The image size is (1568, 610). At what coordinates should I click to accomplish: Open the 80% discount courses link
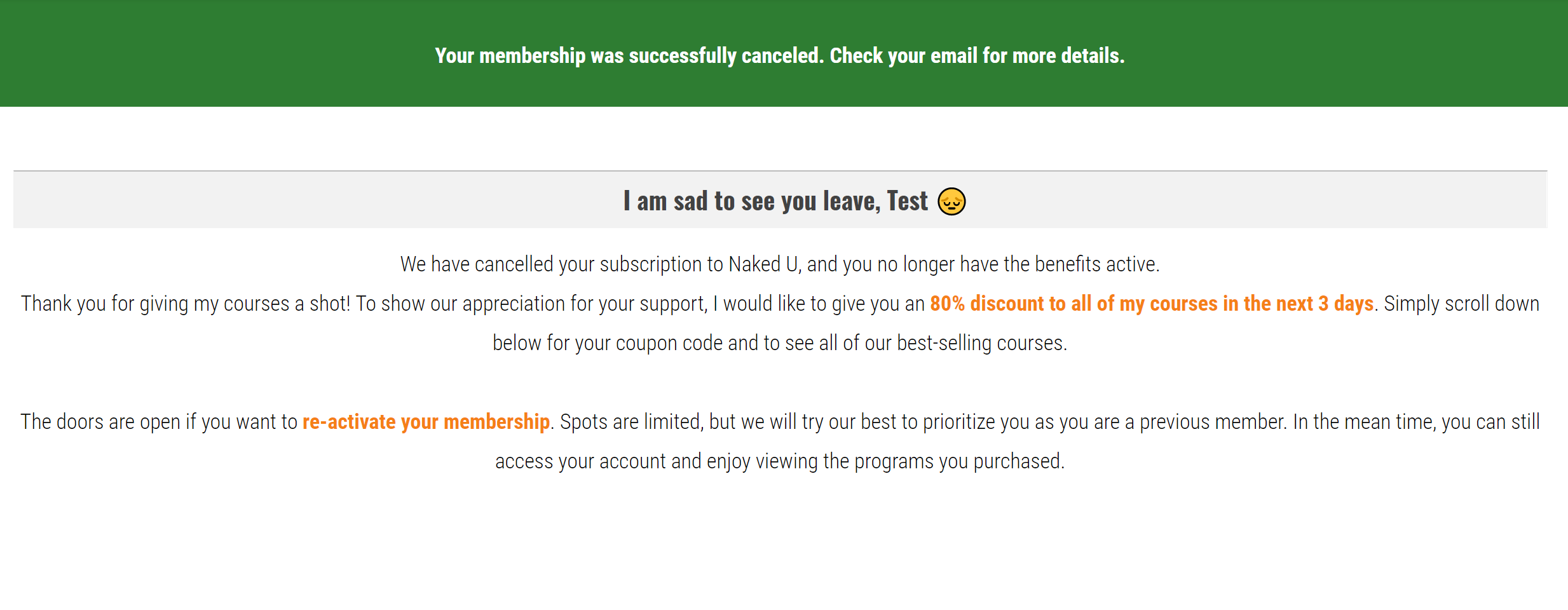pos(1151,304)
